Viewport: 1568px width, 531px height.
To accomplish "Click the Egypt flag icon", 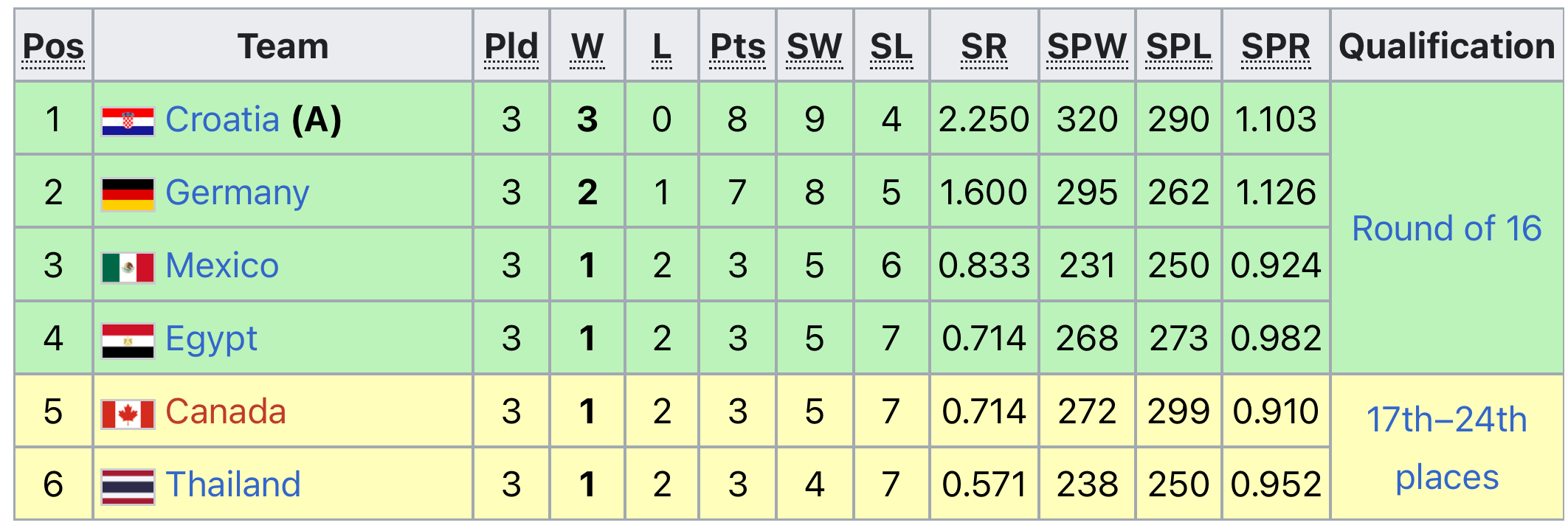I will click(128, 340).
